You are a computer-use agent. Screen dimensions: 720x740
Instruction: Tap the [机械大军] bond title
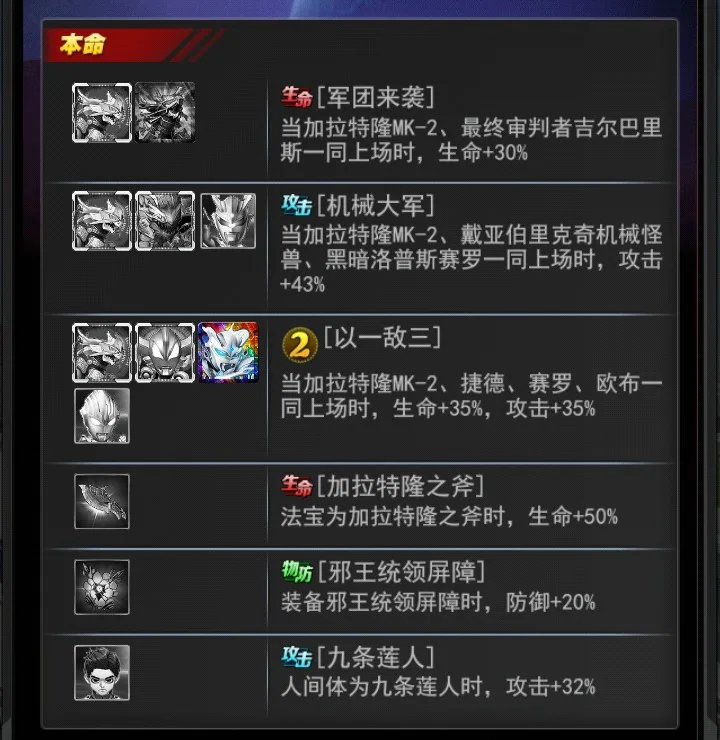[x=376, y=206]
